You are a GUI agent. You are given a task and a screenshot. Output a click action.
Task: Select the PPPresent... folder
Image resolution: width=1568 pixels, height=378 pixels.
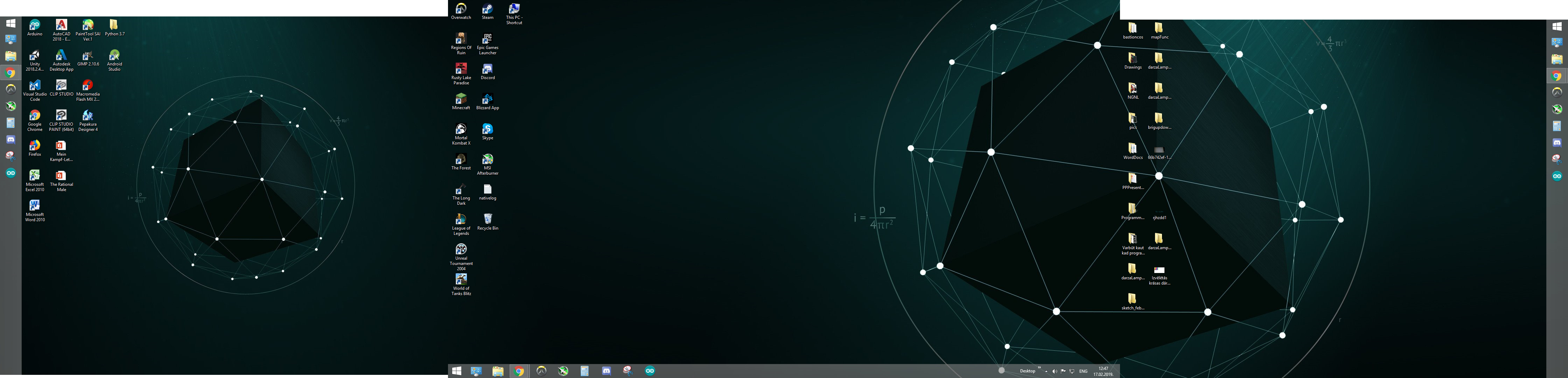1132,181
